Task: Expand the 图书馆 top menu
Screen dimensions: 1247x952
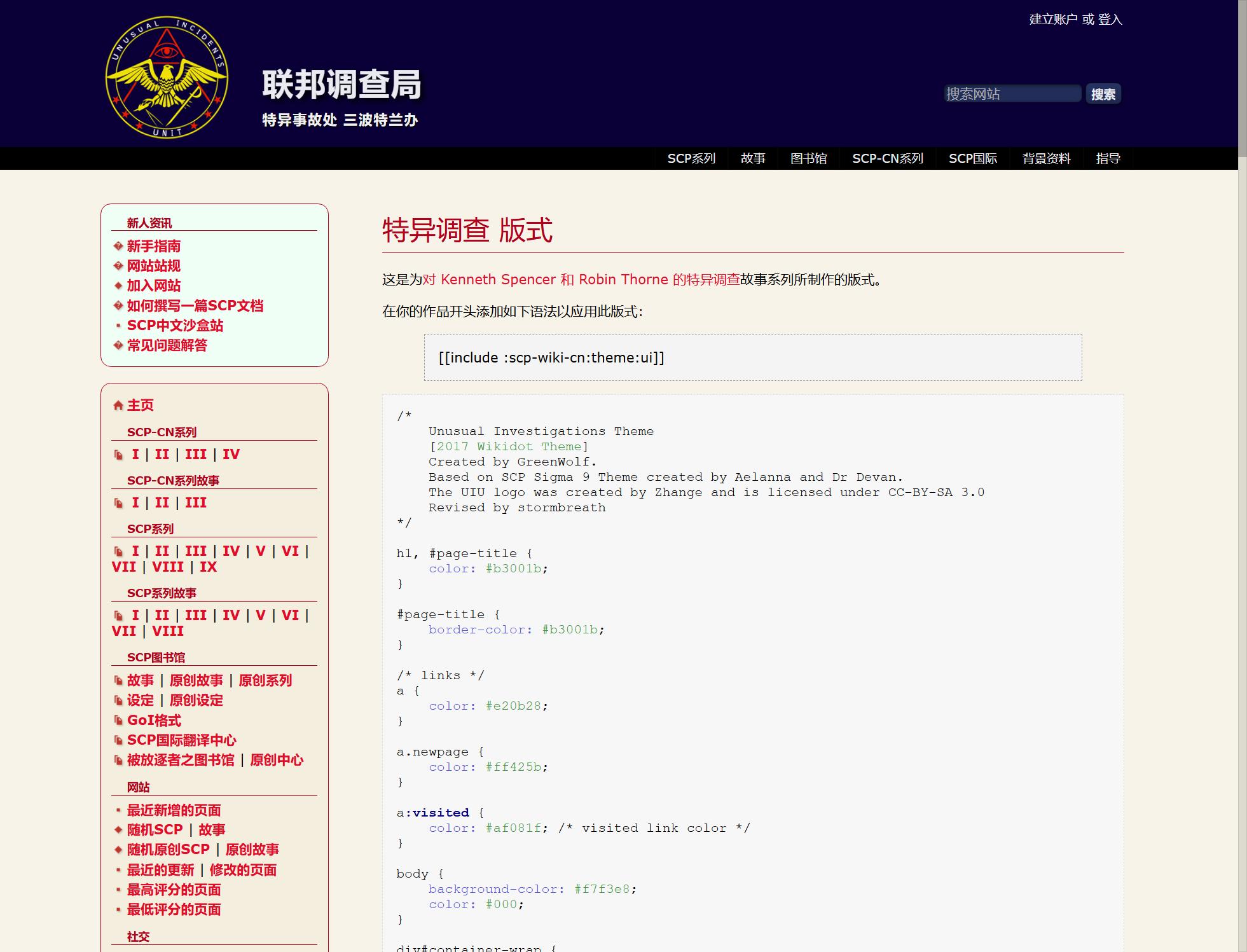Action: pos(808,158)
